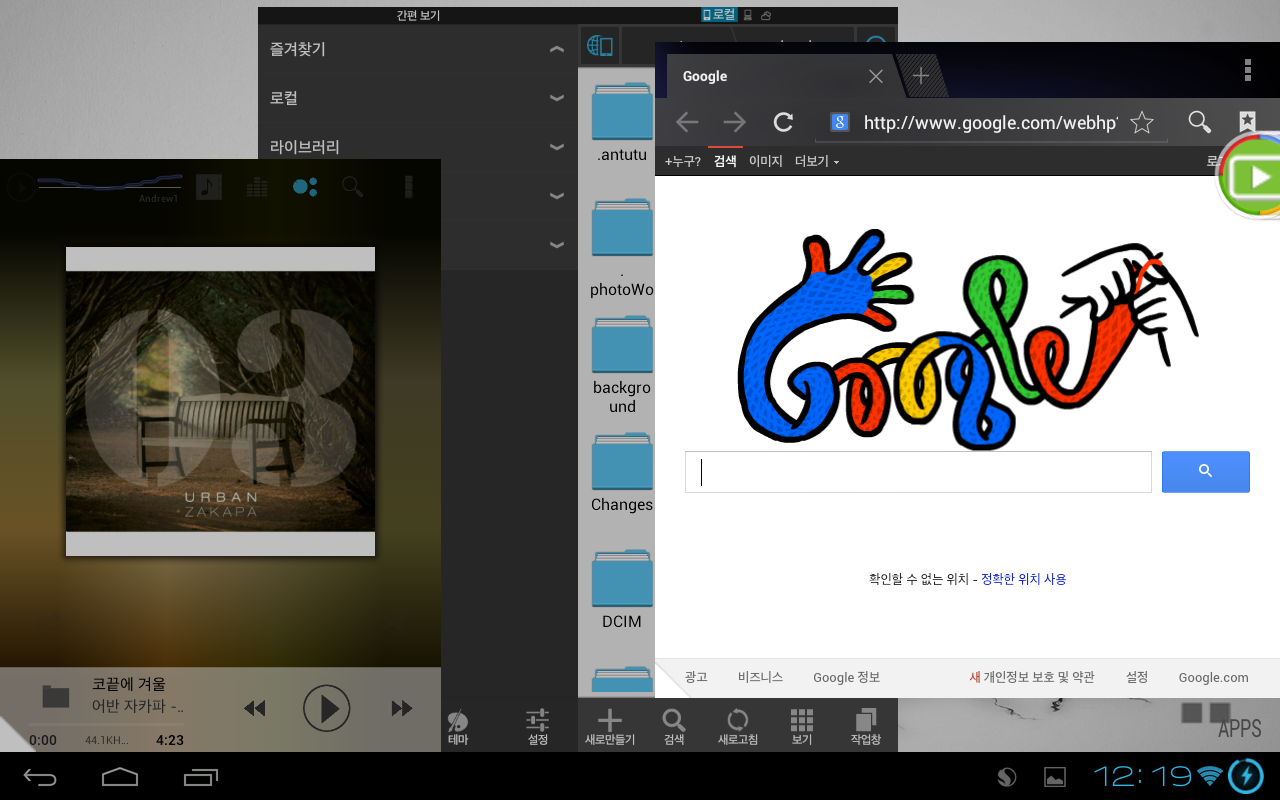Go forward in the browser
Viewport: 1280px width, 800px height.
coord(735,122)
